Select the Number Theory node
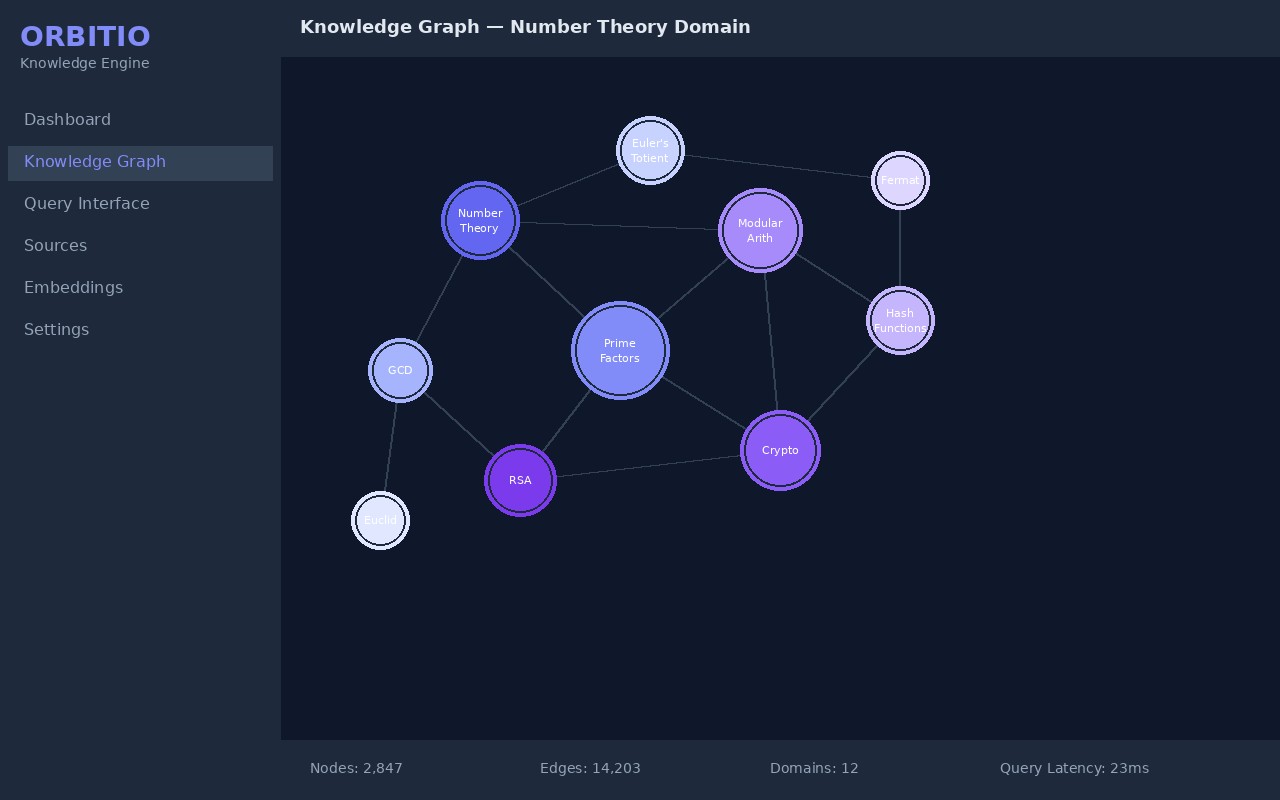The image size is (1280, 800). point(480,220)
